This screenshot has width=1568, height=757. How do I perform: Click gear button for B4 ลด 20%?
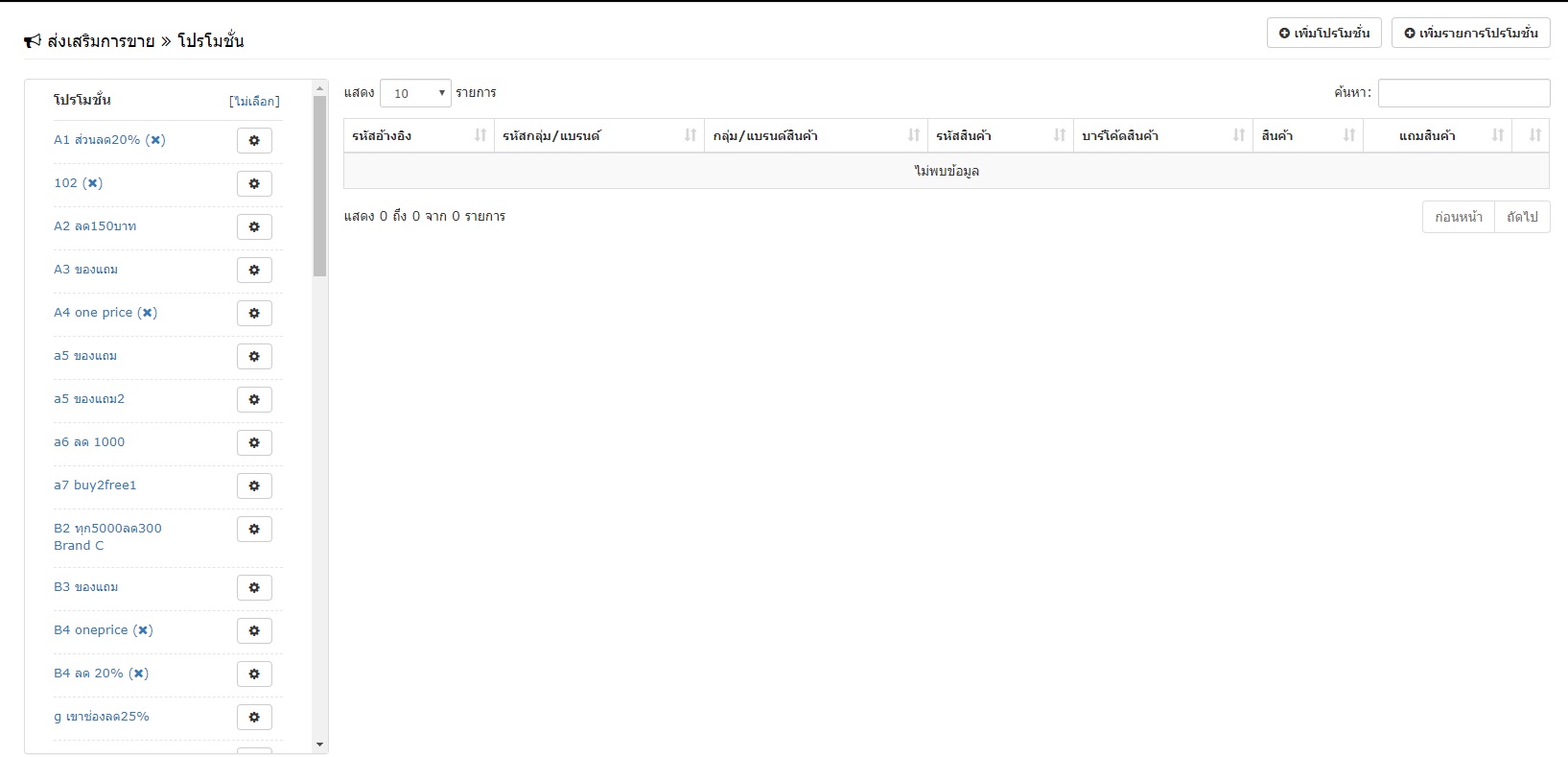254,674
